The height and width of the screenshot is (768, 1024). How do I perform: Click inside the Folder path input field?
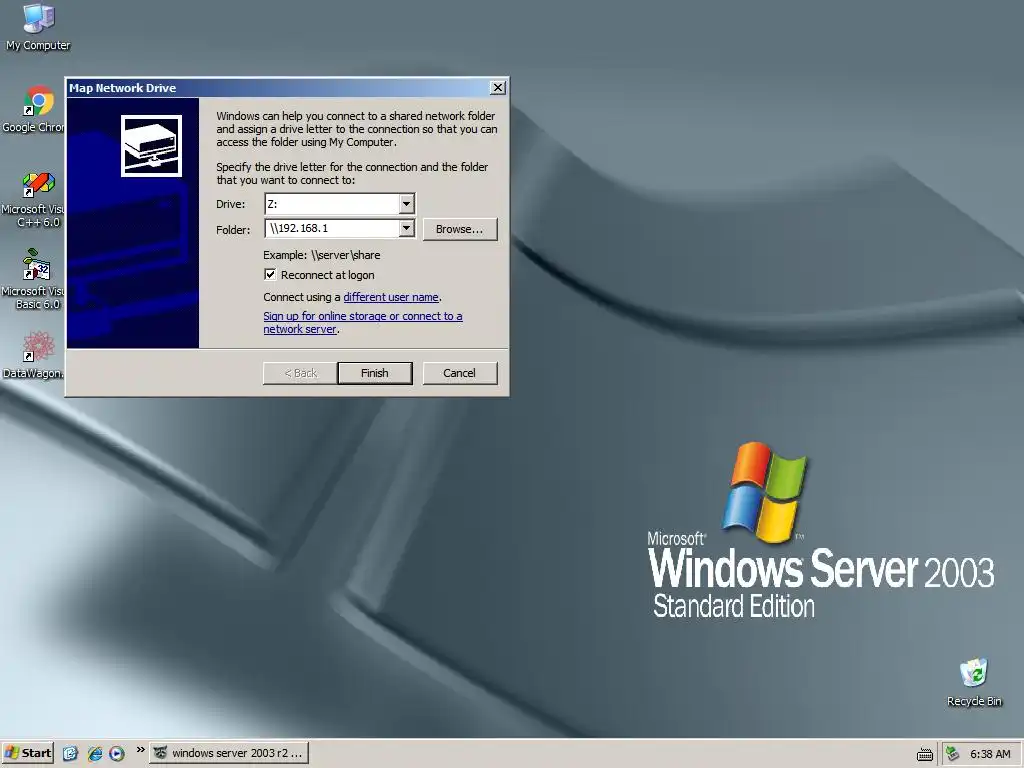[332, 228]
